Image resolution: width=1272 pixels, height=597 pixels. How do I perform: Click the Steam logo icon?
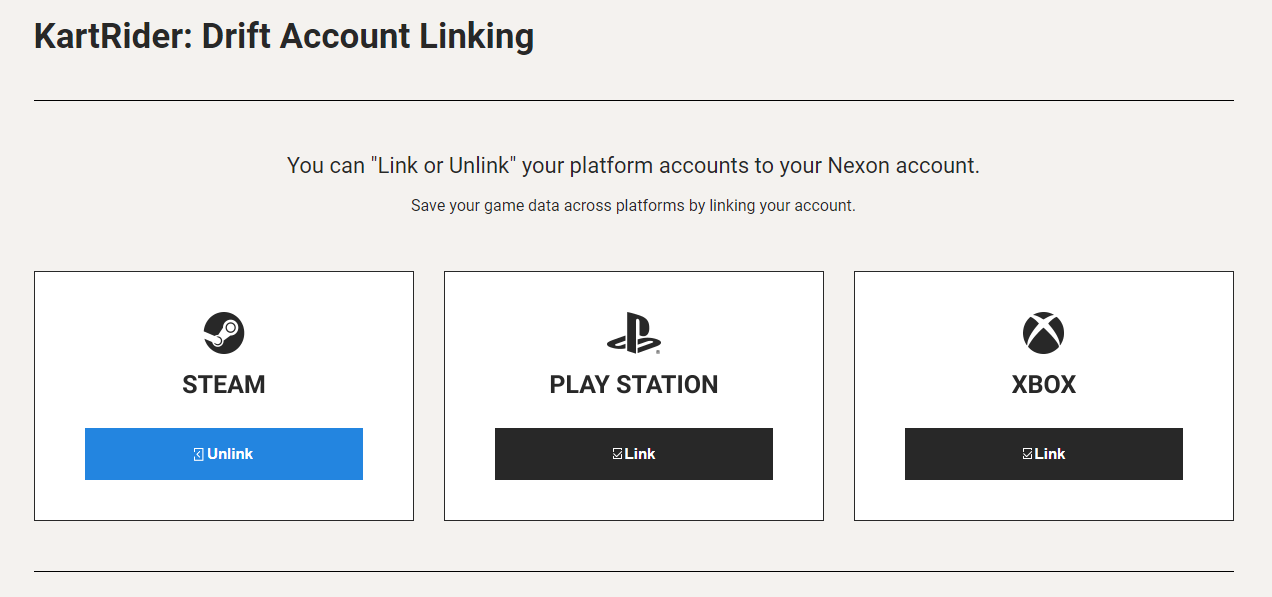pos(224,332)
